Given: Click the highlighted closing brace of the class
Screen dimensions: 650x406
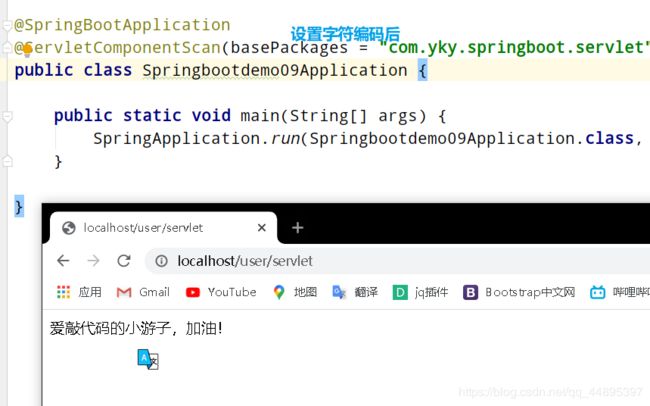Looking at the screenshot, I should point(19,207).
